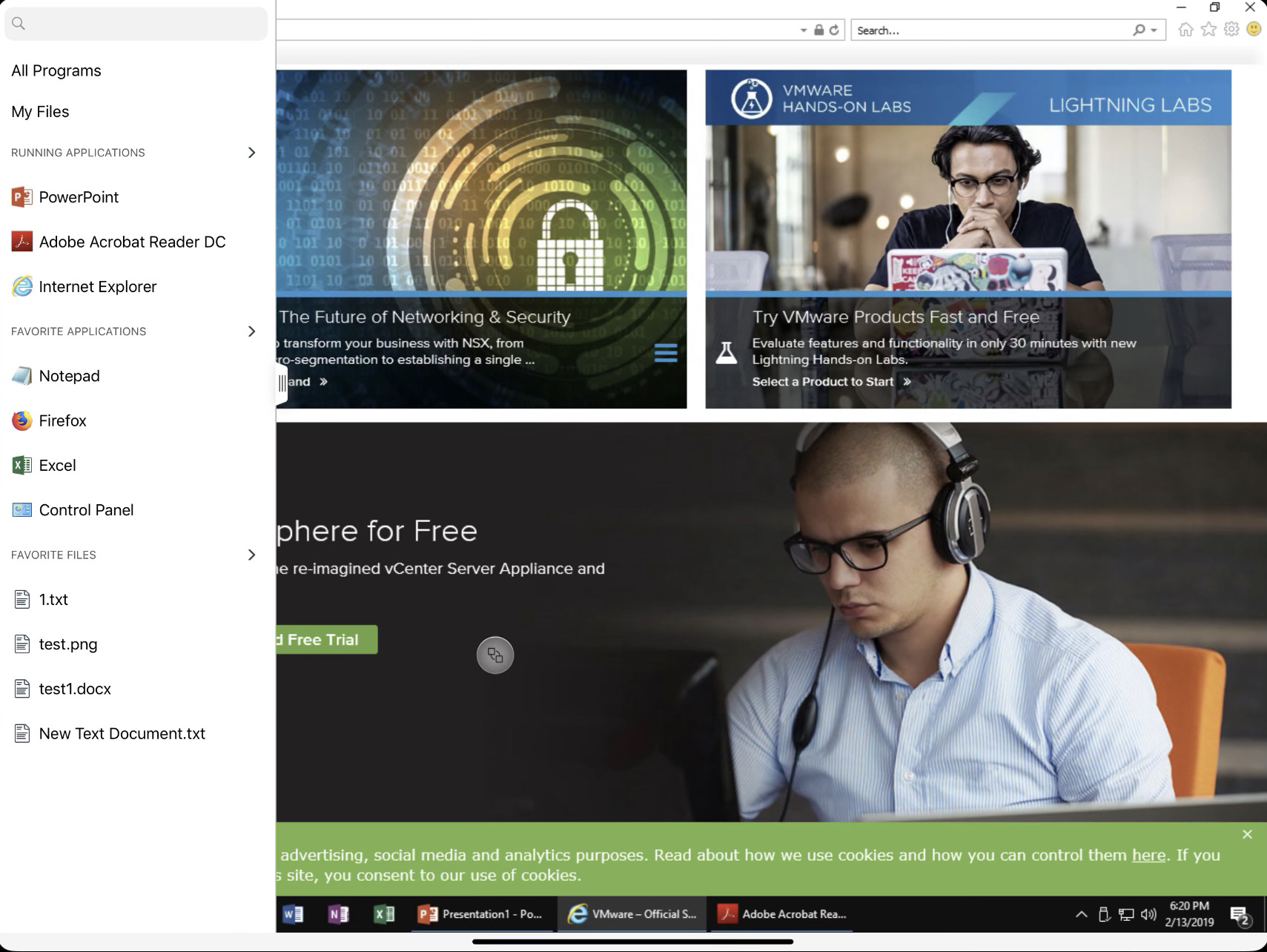Image resolution: width=1267 pixels, height=952 pixels.
Task: Expand Running Applications section
Action: coord(251,153)
